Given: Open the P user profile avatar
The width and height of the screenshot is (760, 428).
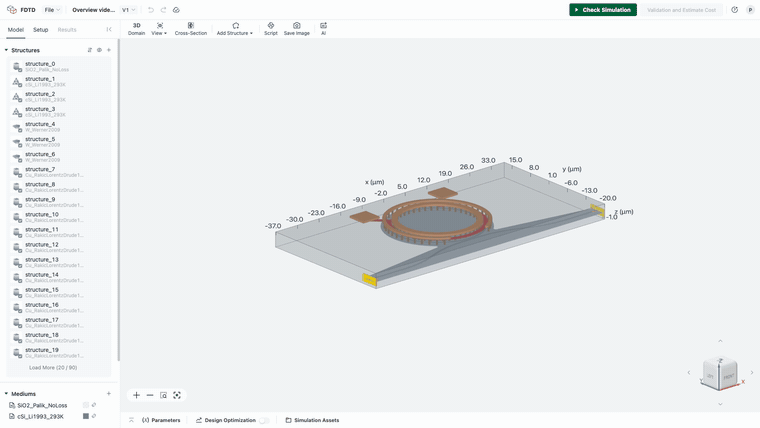Looking at the screenshot, I should [750, 10].
